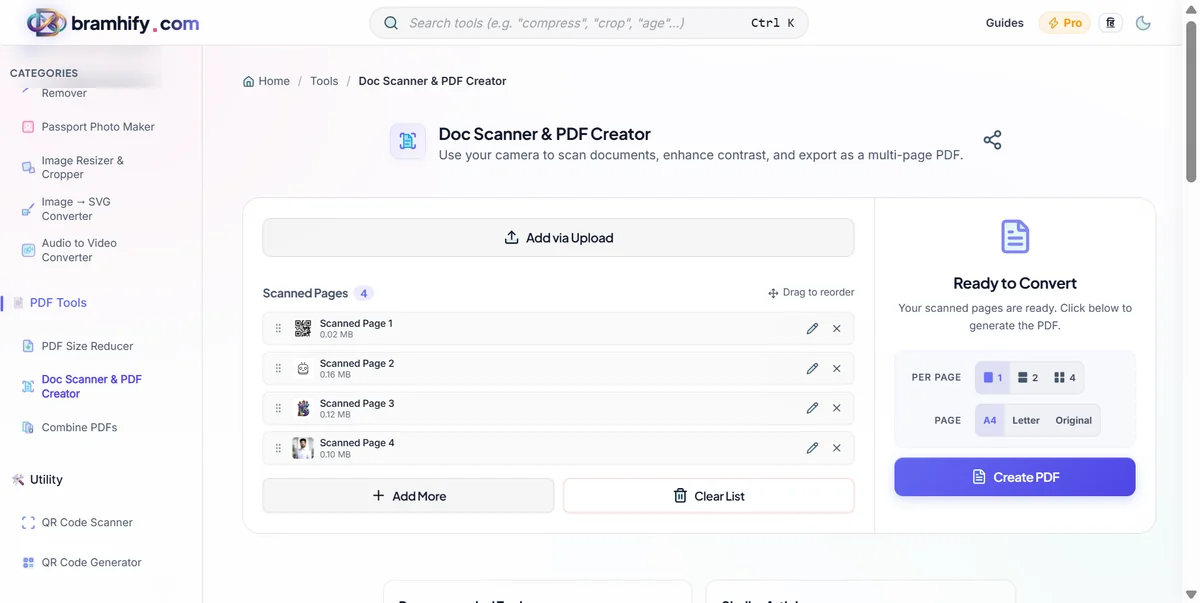Click drag handle of Scanned Page 3
This screenshot has width=1200, height=603.
tap(278, 408)
